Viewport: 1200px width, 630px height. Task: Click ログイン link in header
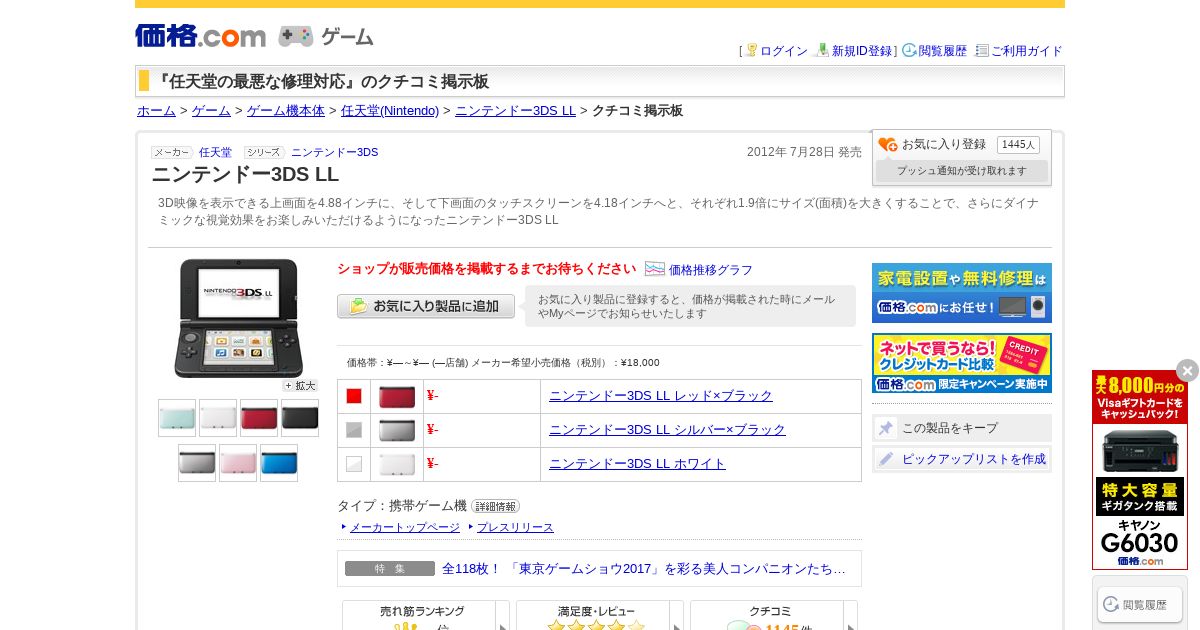pyautogui.click(x=784, y=51)
